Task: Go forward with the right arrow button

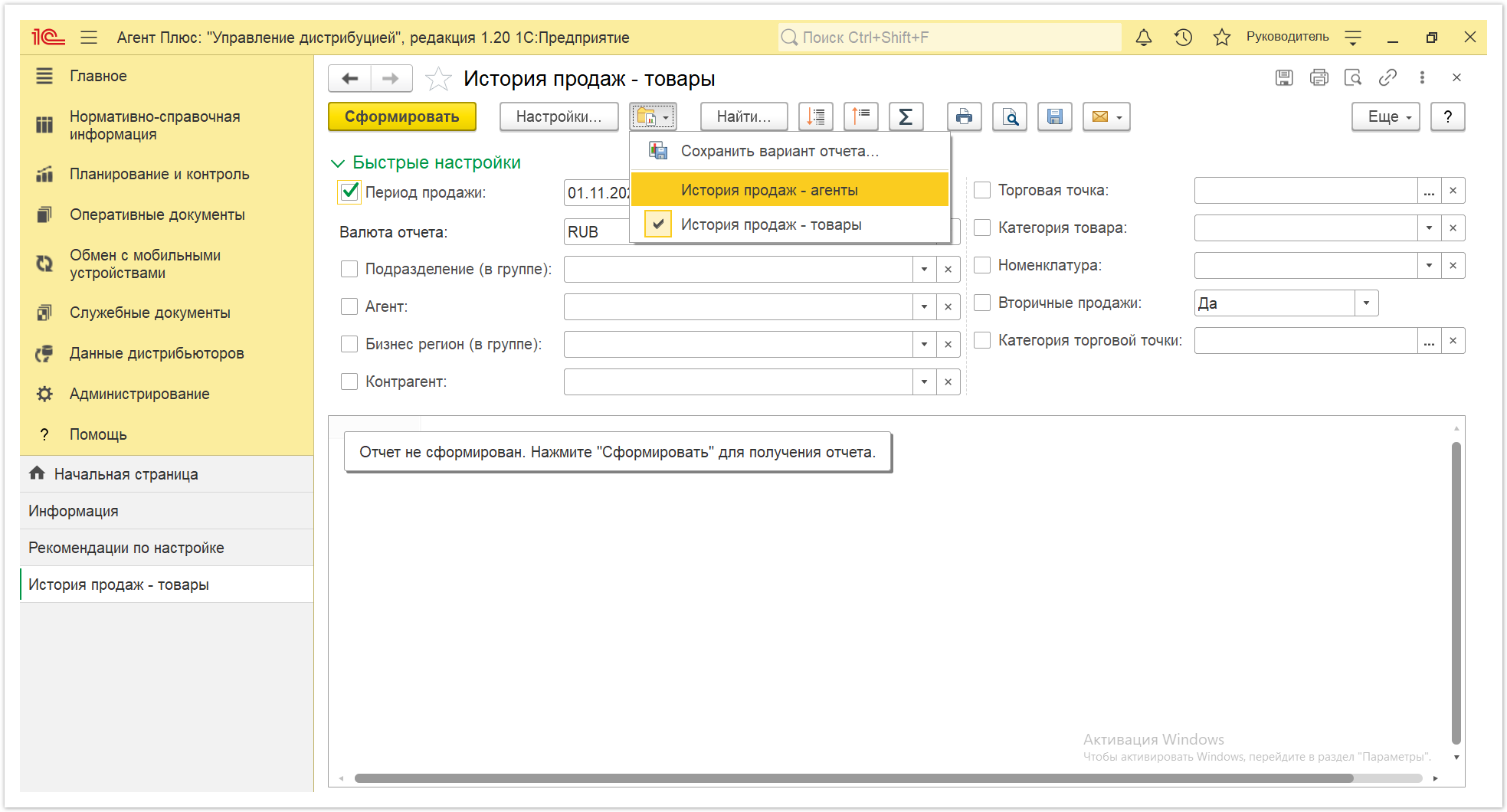Action: tap(391, 78)
